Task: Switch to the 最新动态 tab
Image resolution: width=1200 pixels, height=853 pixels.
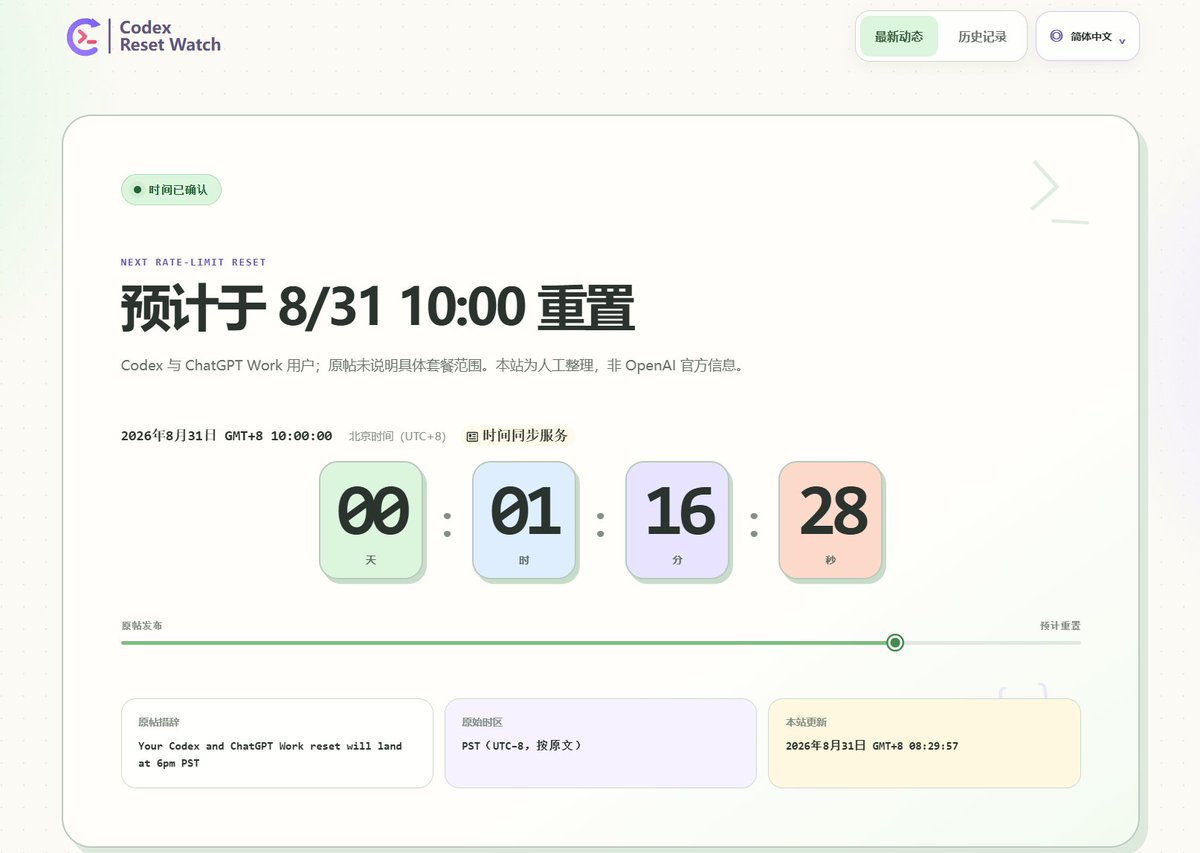Action: 899,36
